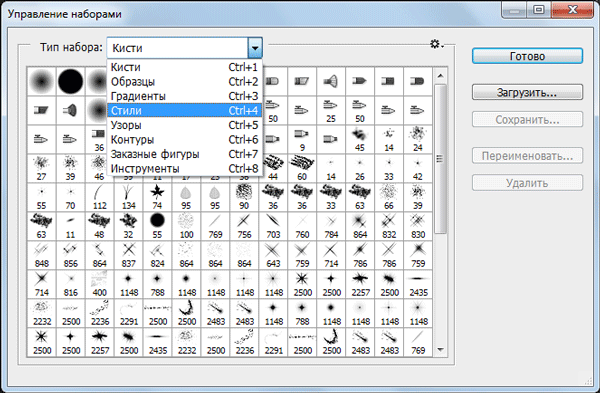Choose the maple leaf brush labeled 74
Image resolution: width=600 pixels, height=393 pixels.
[157, 197]
